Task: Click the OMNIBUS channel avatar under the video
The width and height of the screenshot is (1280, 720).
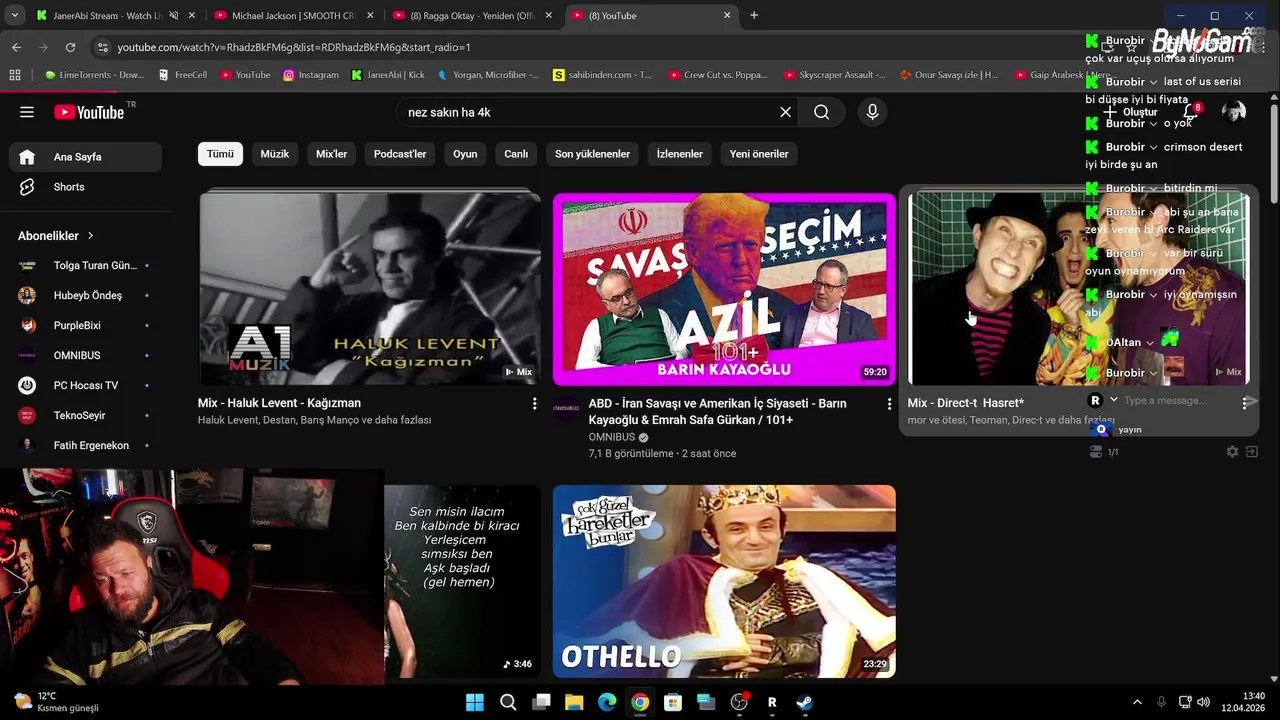Action: click(x=566, y=407)
